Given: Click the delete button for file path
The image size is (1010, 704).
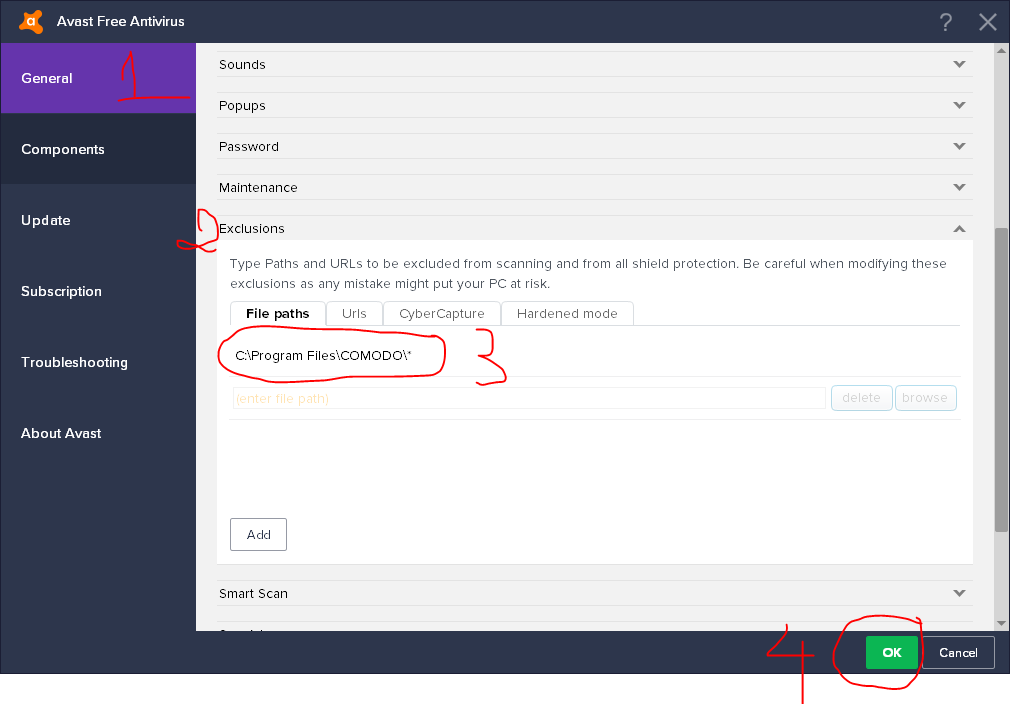Looking at the screenshot, I should point(861,398).
